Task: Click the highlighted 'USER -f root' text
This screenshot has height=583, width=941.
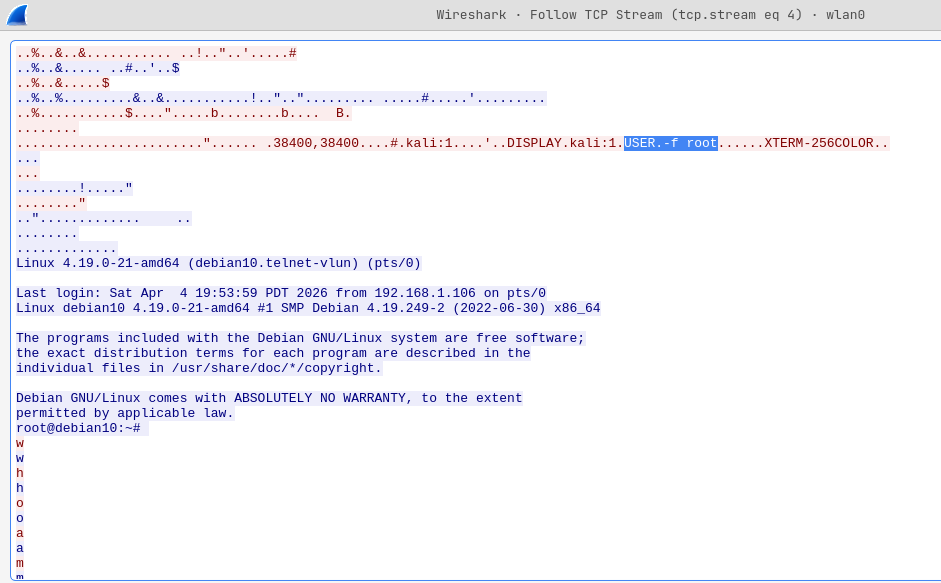Action: coord(670,142)
